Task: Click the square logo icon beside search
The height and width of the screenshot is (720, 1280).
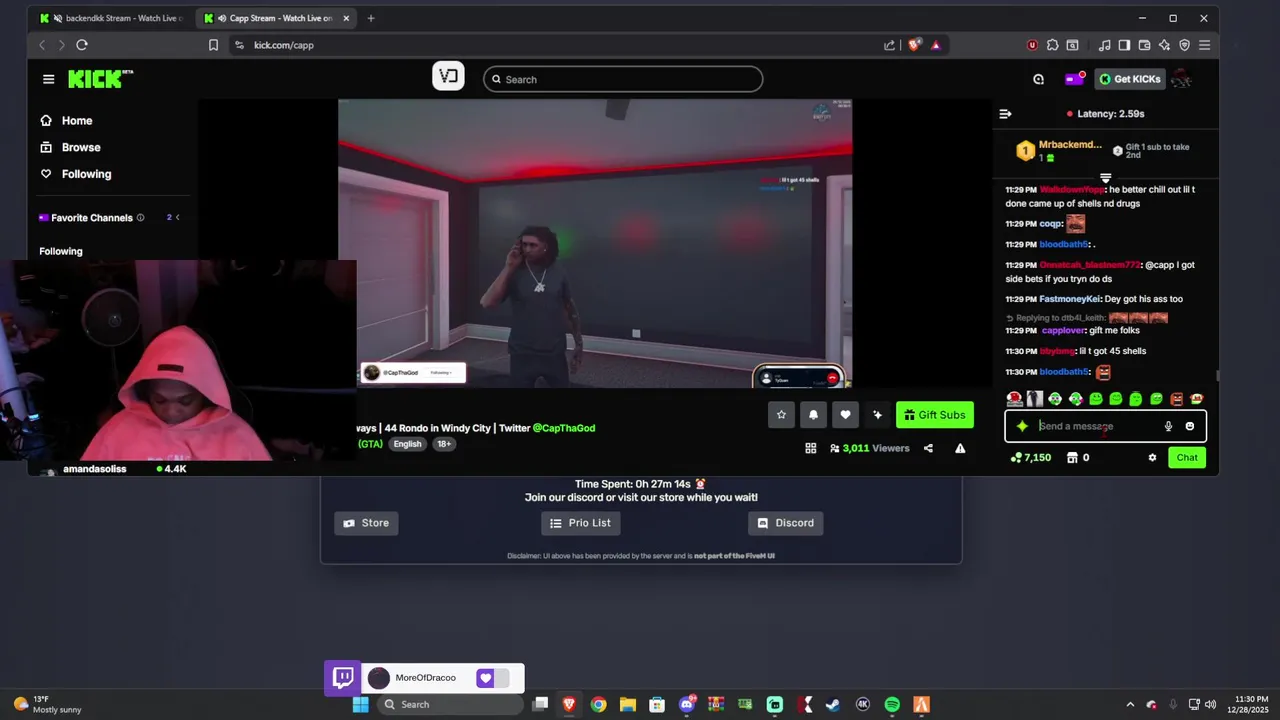Action: pyautogui.click(x=448, y=76)
